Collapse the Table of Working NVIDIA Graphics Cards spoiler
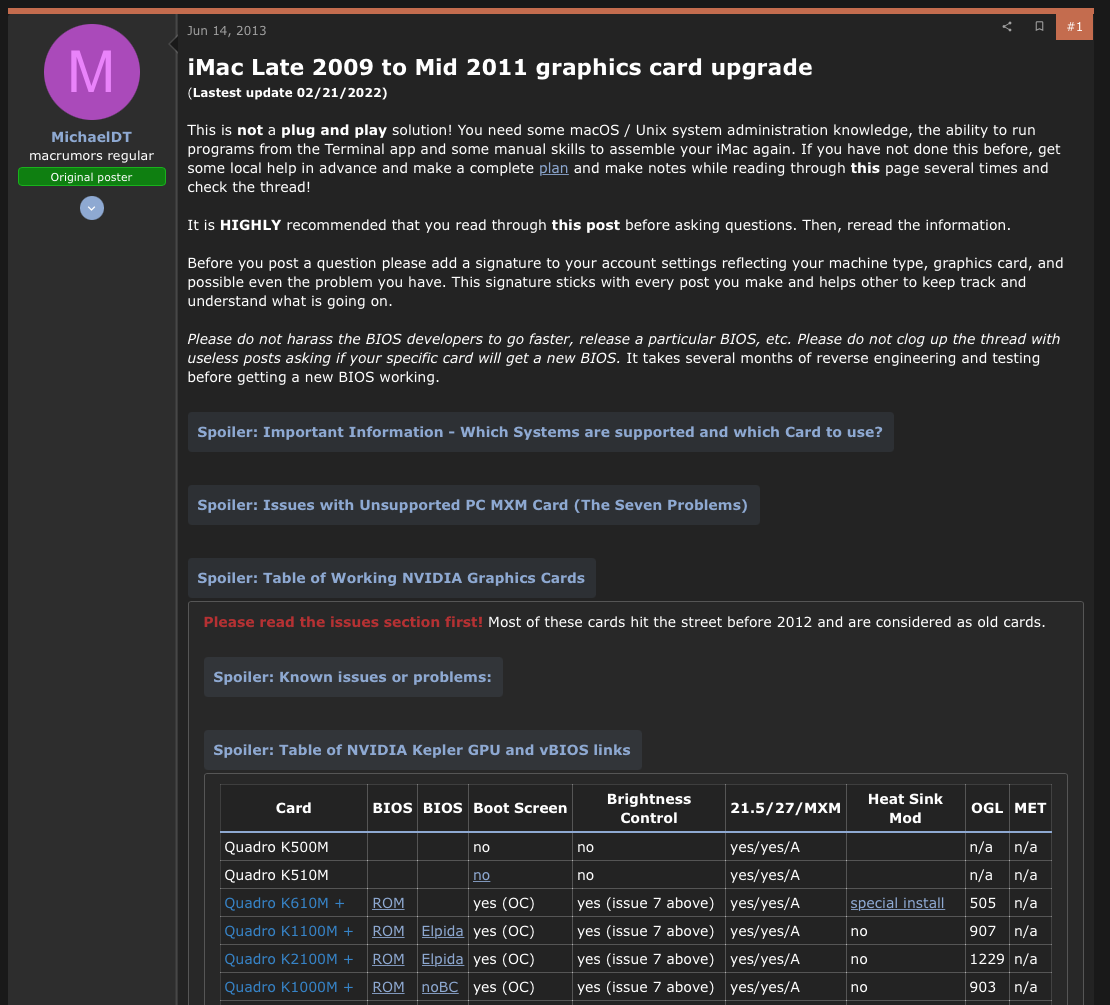The height and width of the screenshot is (1005, 1110). (391, 578)
